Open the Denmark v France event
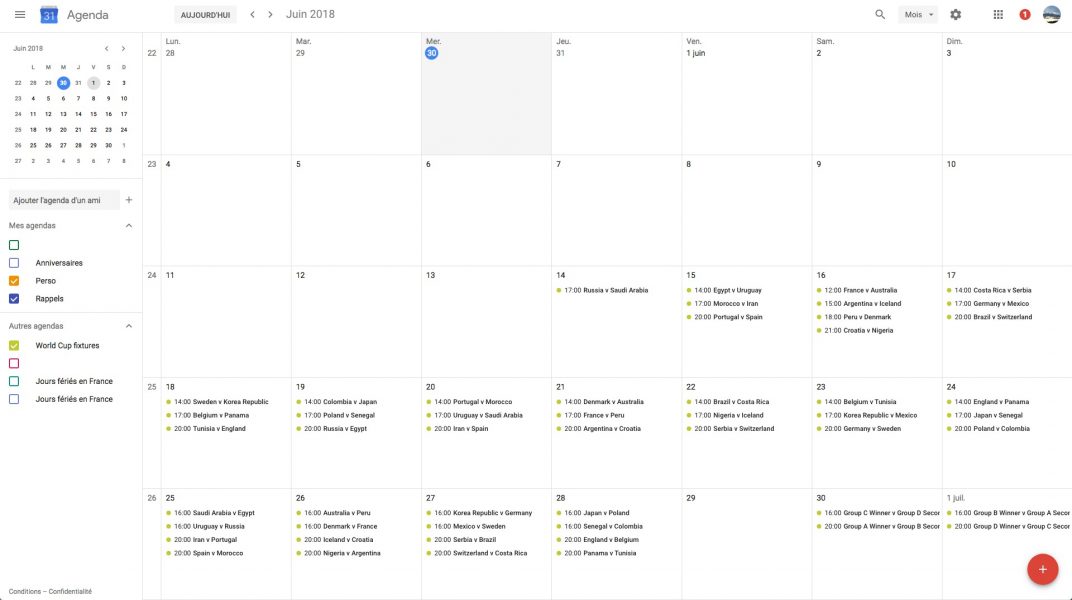 tap(336, 527)
